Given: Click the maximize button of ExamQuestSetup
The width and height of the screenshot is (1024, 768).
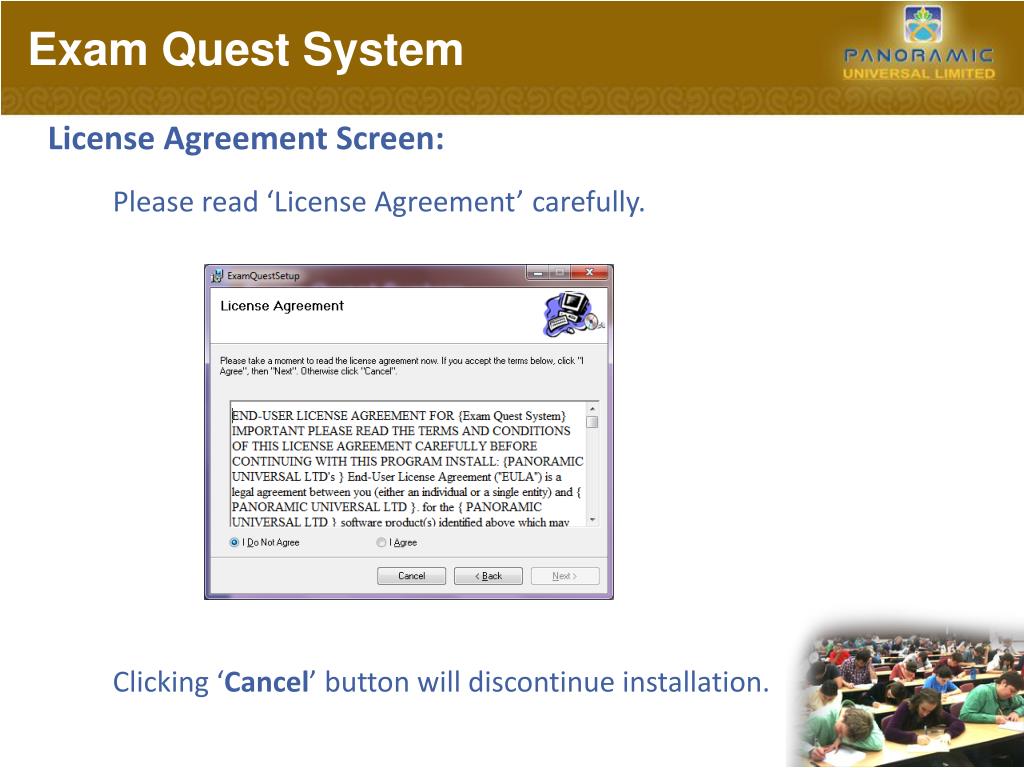Looking at the screenshot, I should [560, 272].
